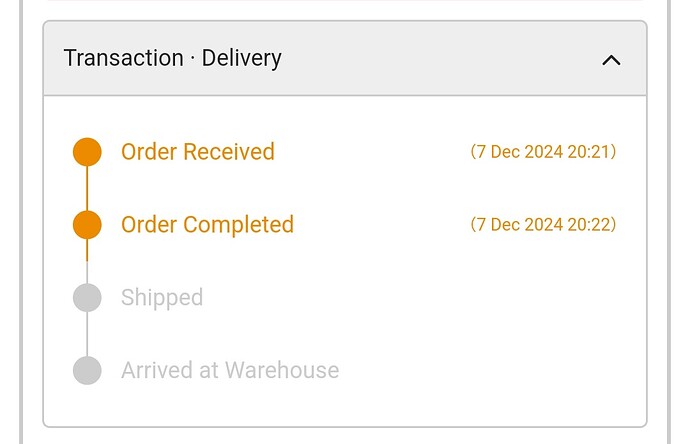Select the Arrived at Warehouse step label
The height and width of the screenshot is (444, 690).
[230, 371]
